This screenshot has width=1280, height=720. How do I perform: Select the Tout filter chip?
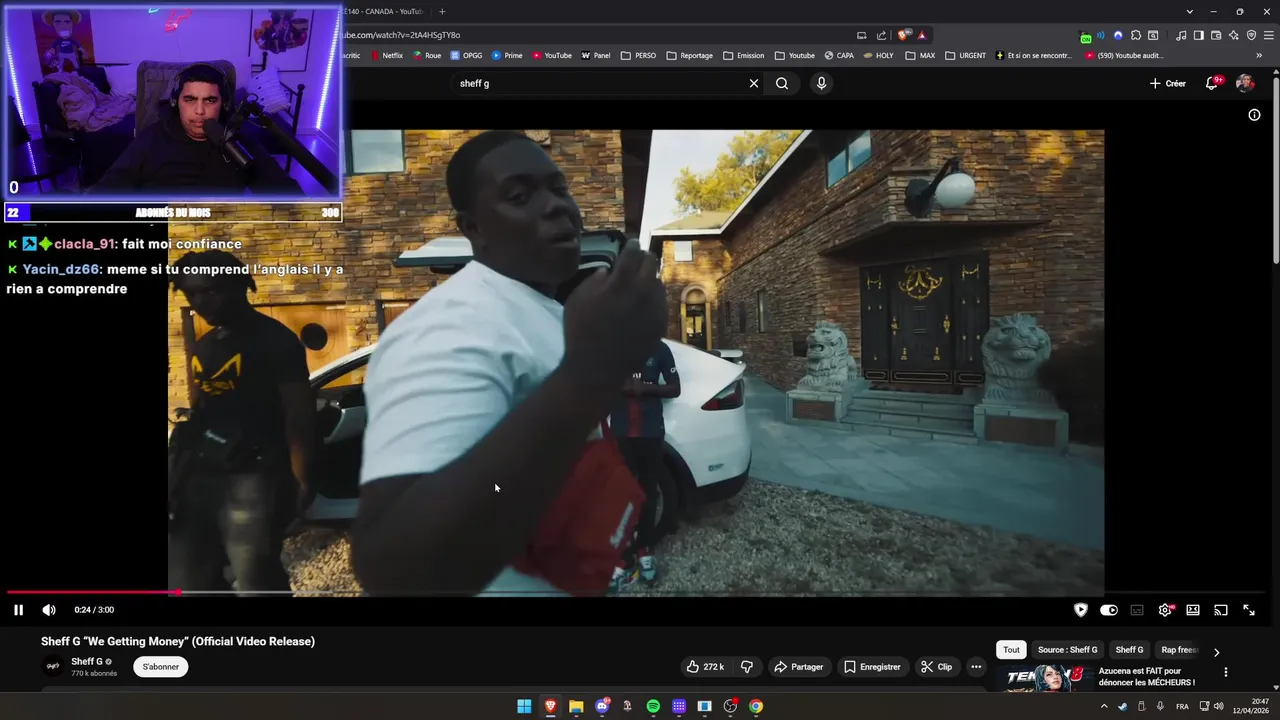[x=1011, y=650]
